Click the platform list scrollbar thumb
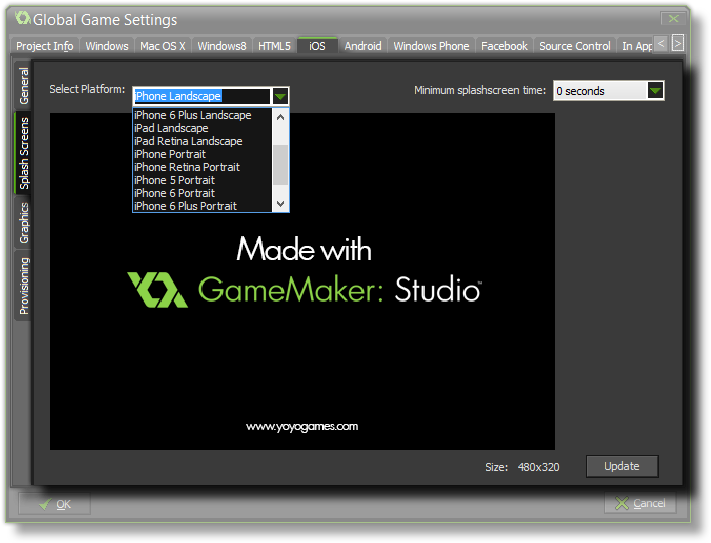The image size is (711, 543). click(x=281, y=165)
